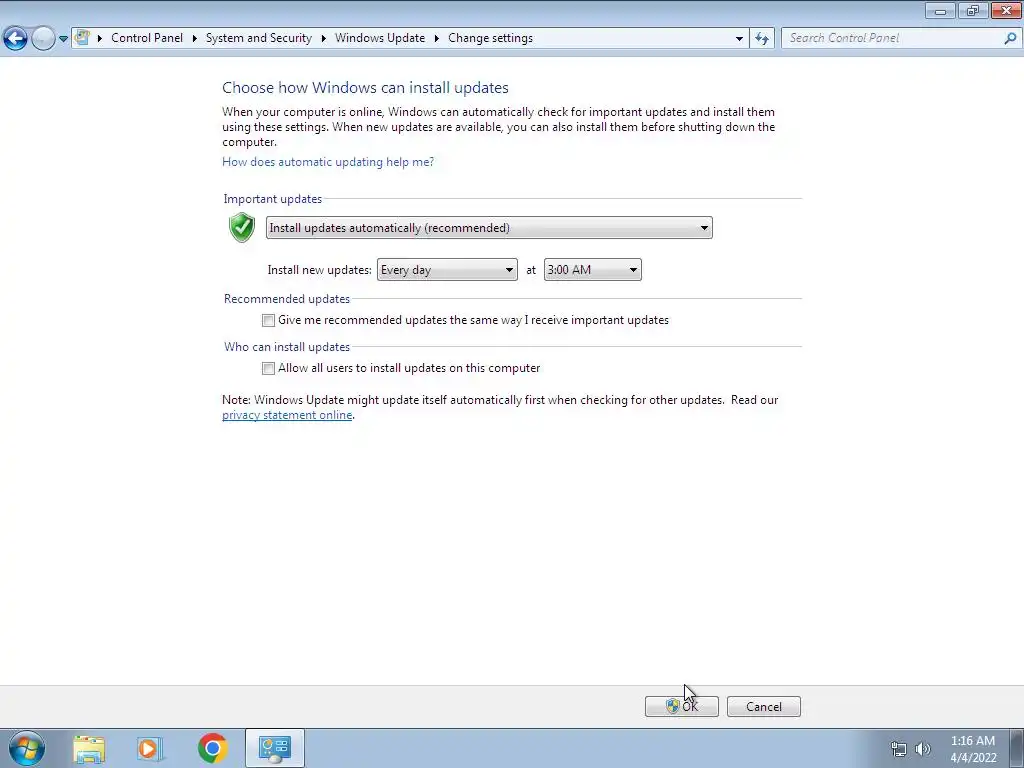Check Allow all users to install updates
The image size is (1024, 768).
(268, 368)
